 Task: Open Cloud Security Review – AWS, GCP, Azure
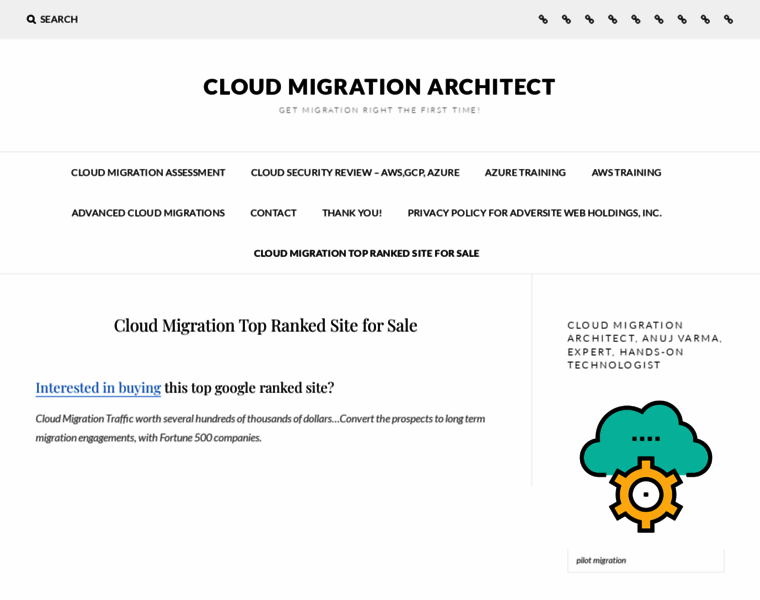click(x=355, y=173)
